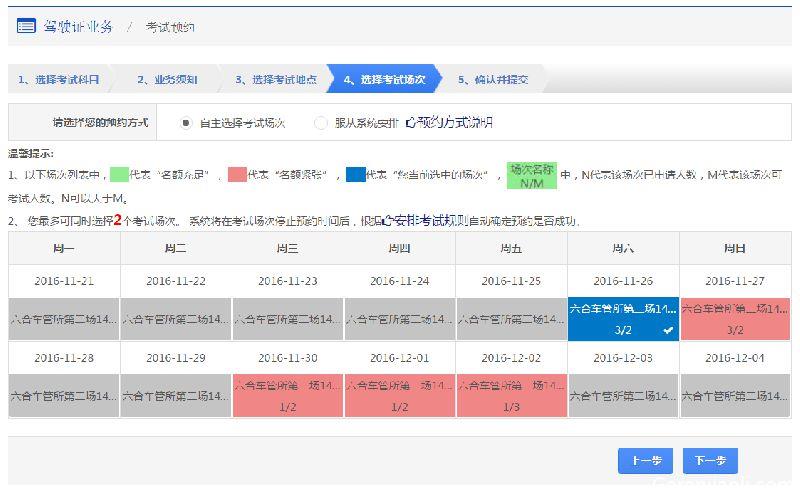Pick the red session under 2016-11-27

click(x=735, y=319)
